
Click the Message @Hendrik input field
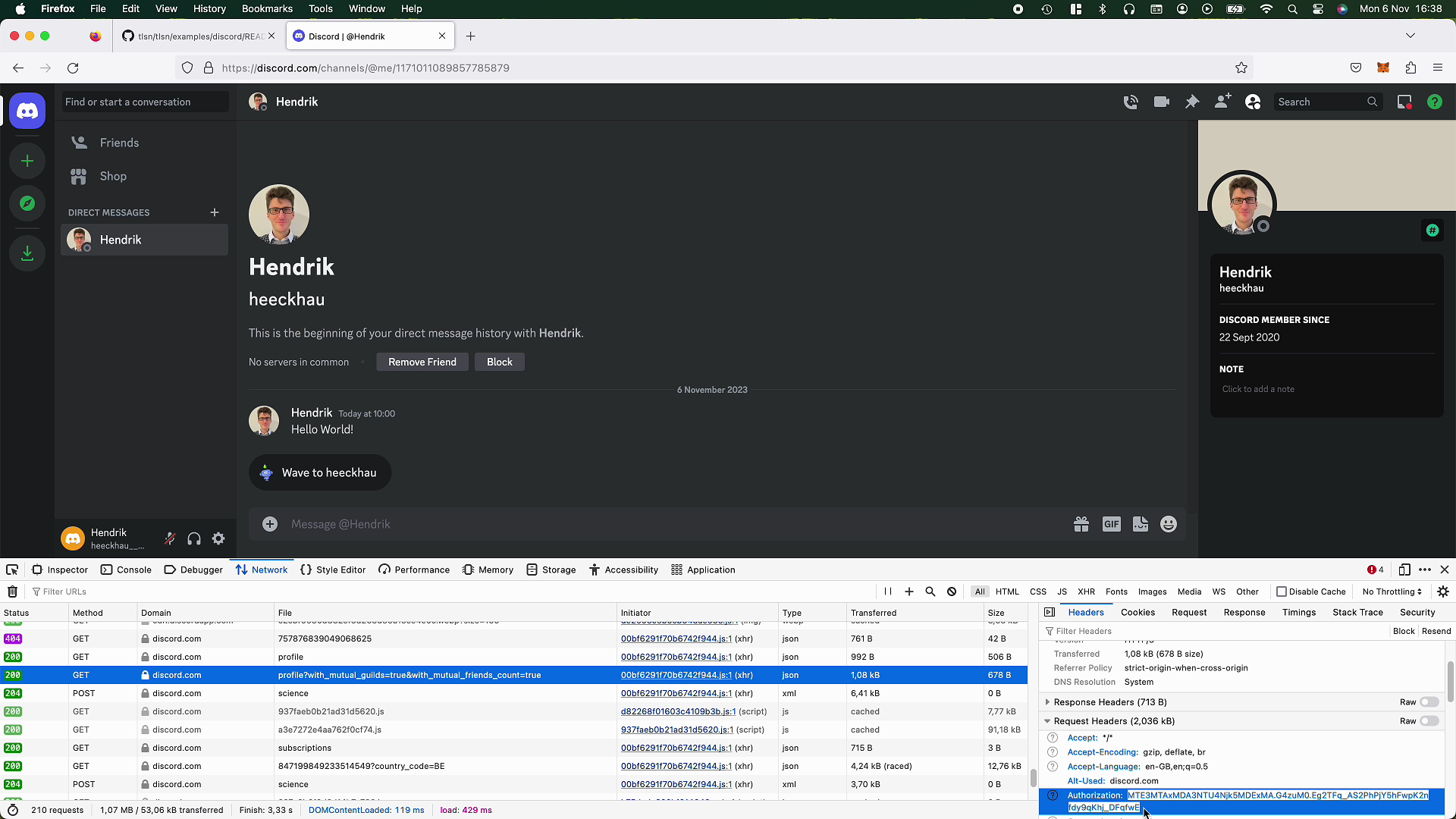[x=531, y=523]
